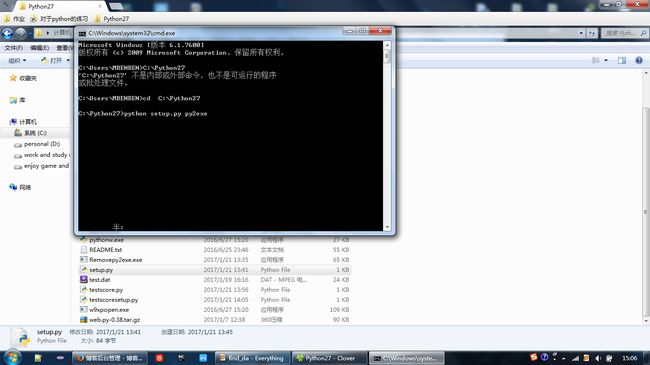Screen dimensions: 650x365
Task: Go back in Explorer
Action: tap(7, 33)
